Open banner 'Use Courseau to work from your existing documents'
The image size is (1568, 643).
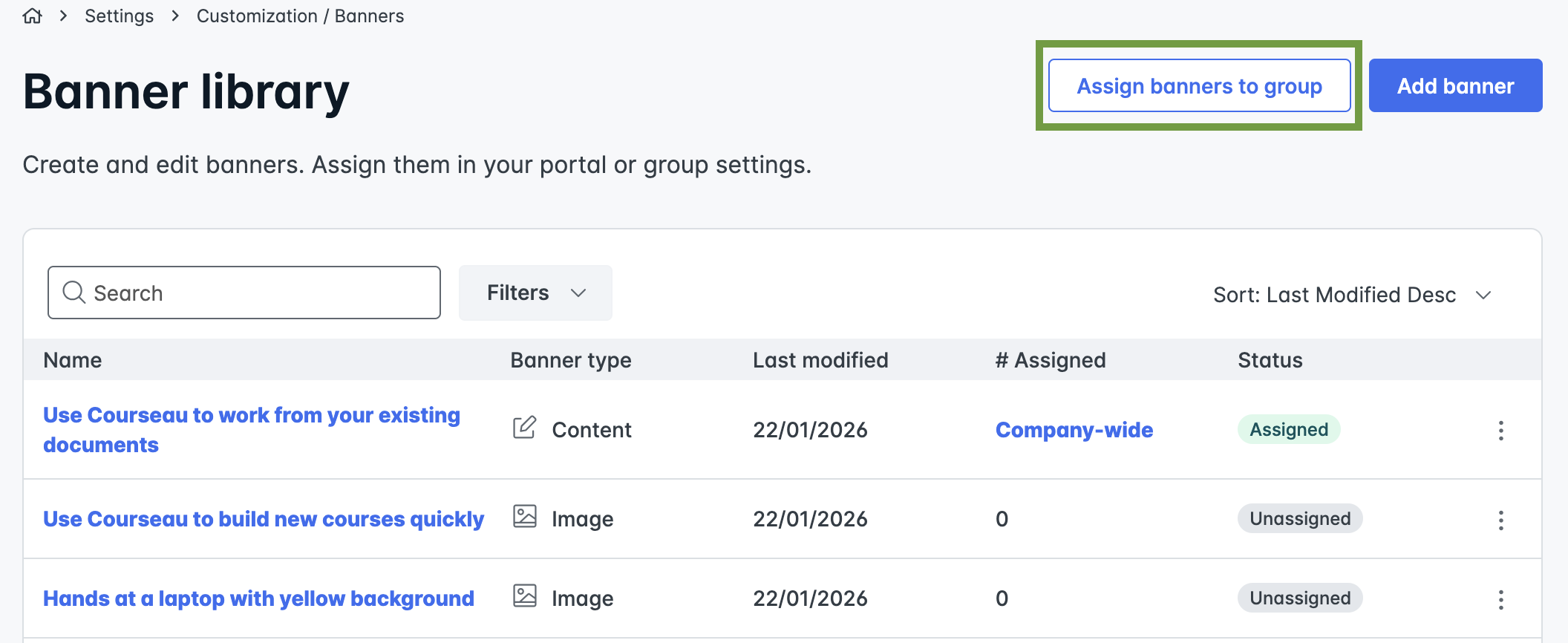252,430
